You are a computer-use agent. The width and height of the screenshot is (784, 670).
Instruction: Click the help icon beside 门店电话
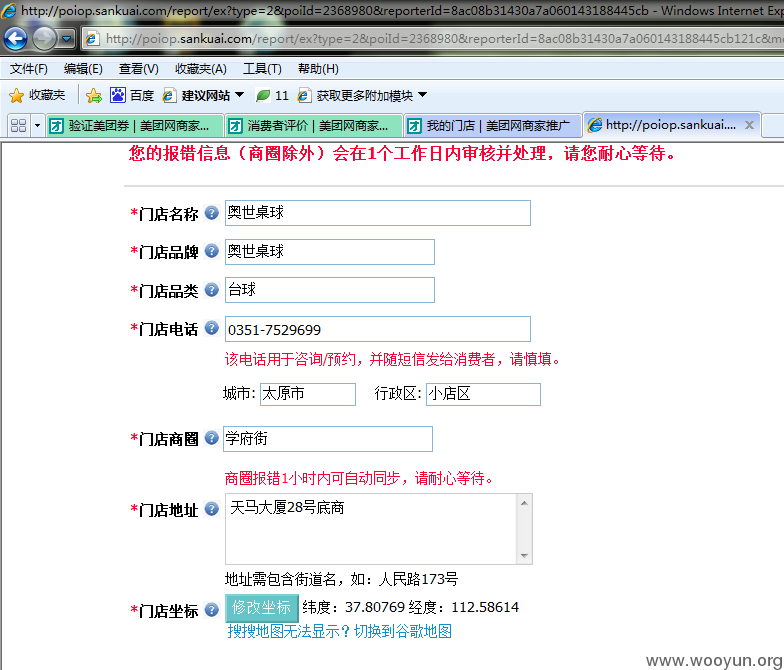pos(212,328)
